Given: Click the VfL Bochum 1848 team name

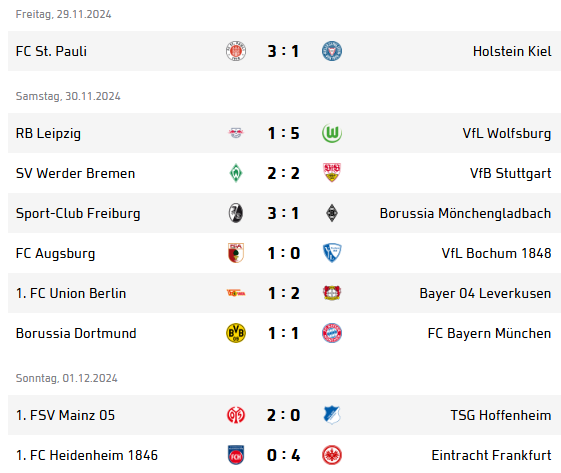Looking at the screenshot, I should coord(496,253).
